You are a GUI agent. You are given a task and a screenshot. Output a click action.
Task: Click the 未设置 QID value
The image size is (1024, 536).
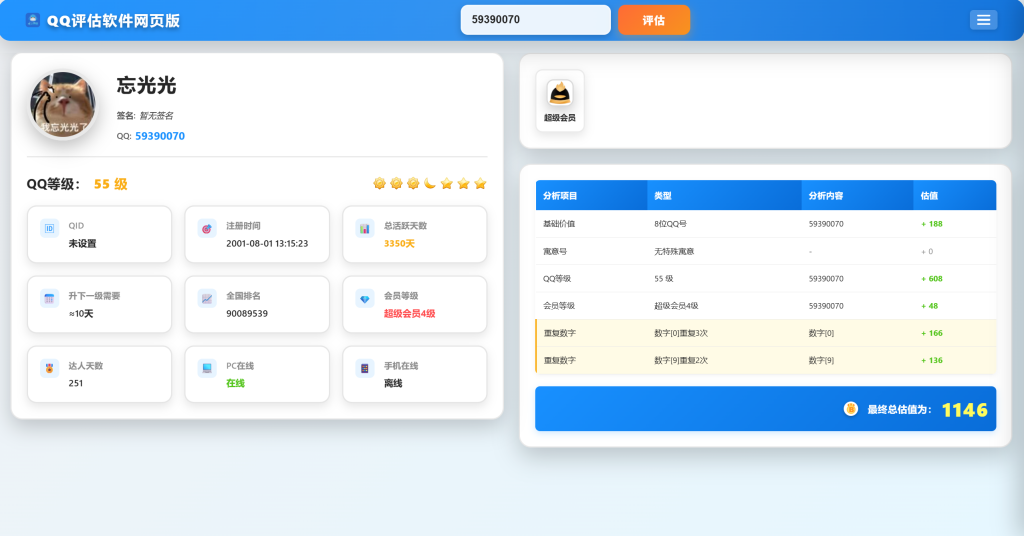click(82, 244)
